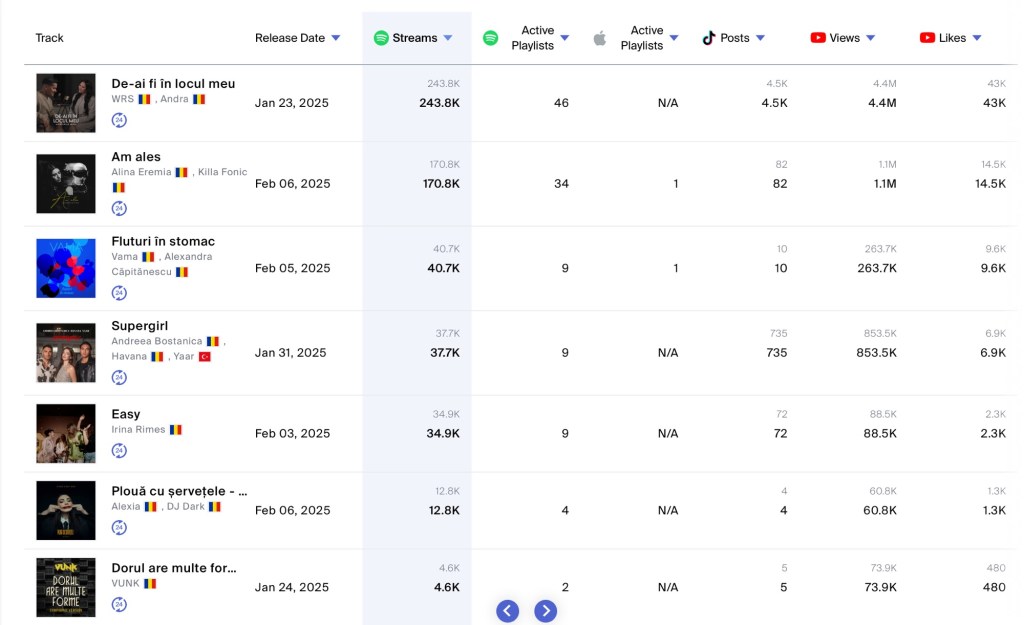Click the Dorul are multe forme cover thumbnail
1024x625 pixels.
[66, 587]
